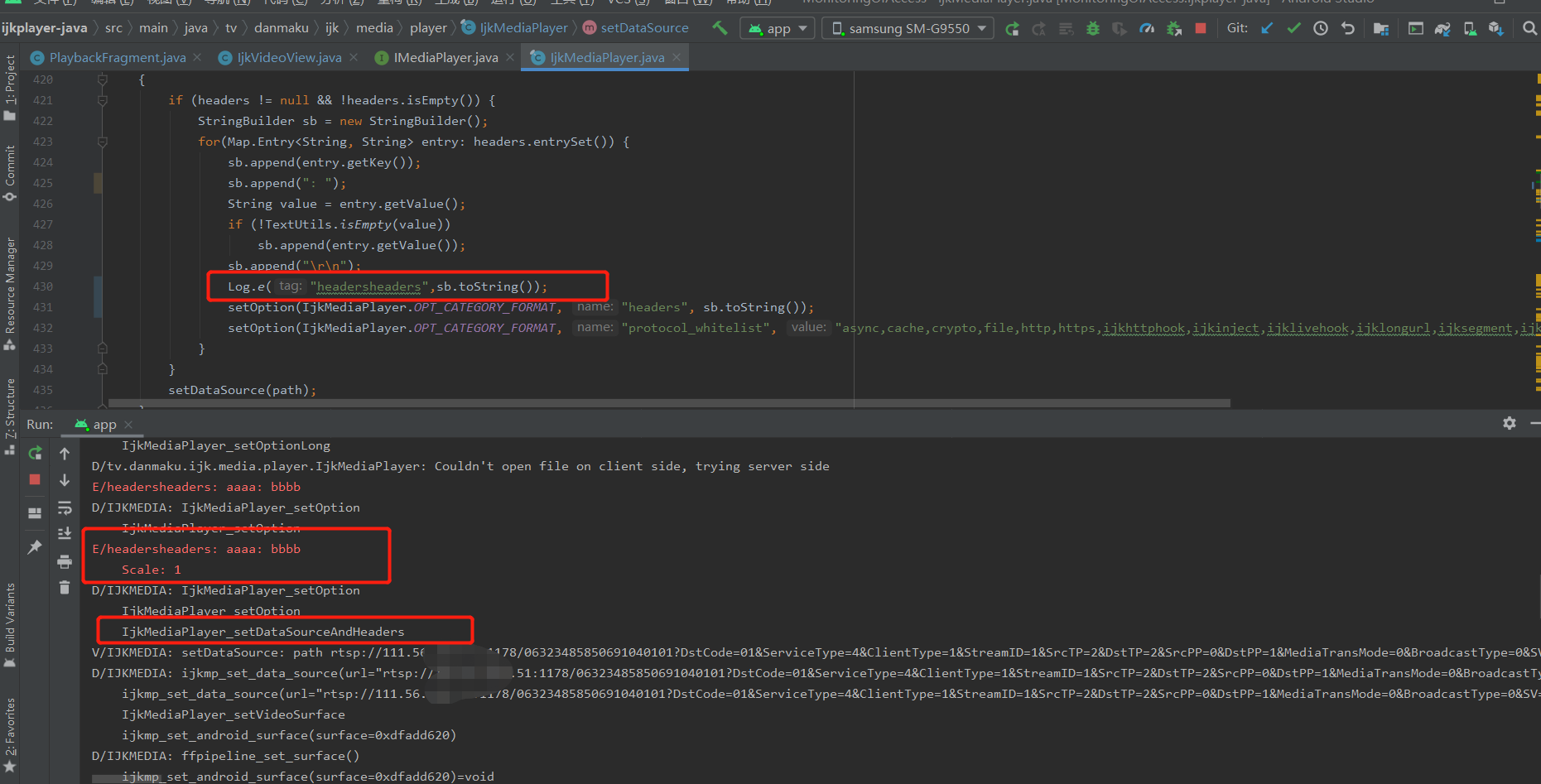Stop the app with the top toolbar red square
This screenshot has height=784, width=1541.
[x=1201, y=29]
